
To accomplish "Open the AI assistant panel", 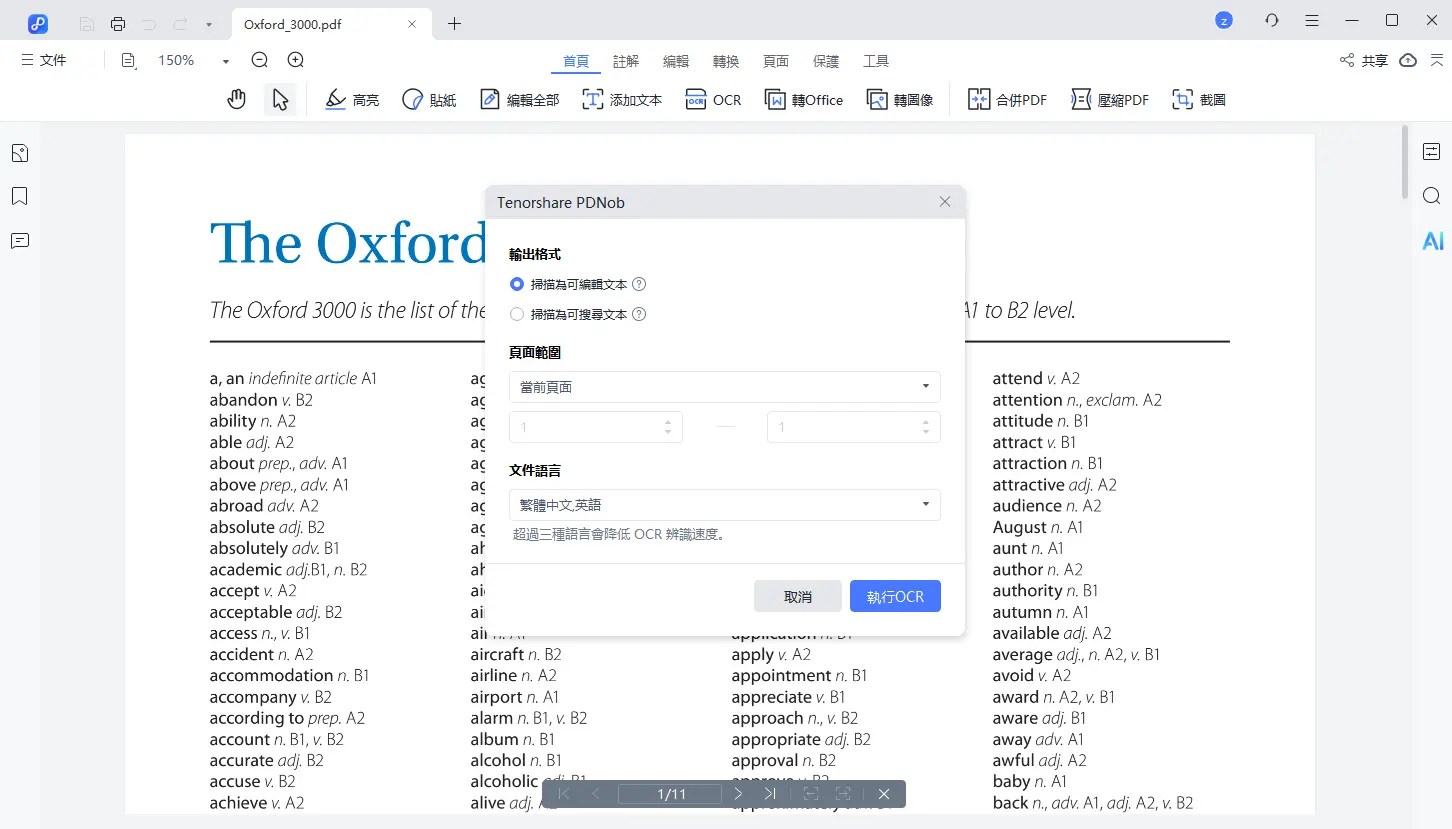I will [x=1433, y=241].
